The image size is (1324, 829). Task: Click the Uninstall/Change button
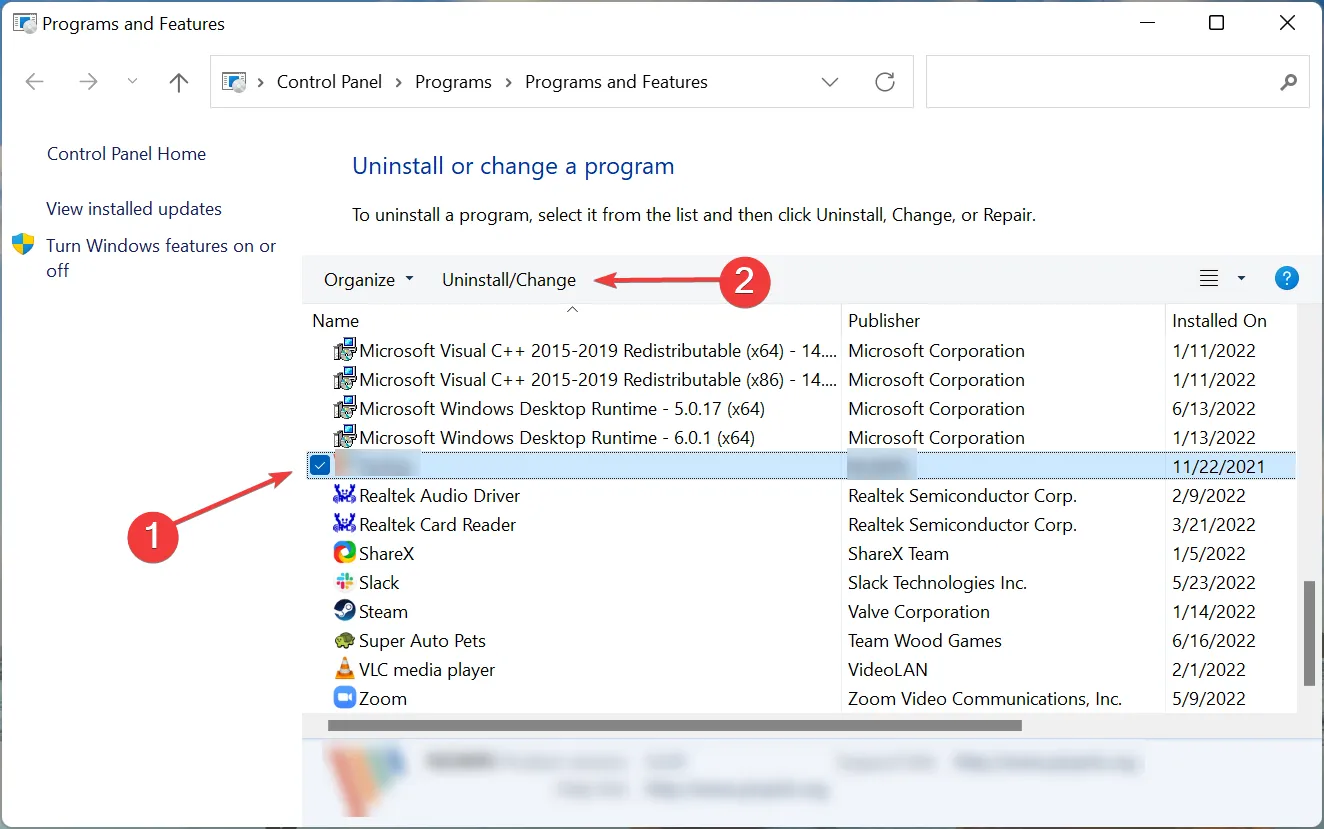click(x=509, y=280)
